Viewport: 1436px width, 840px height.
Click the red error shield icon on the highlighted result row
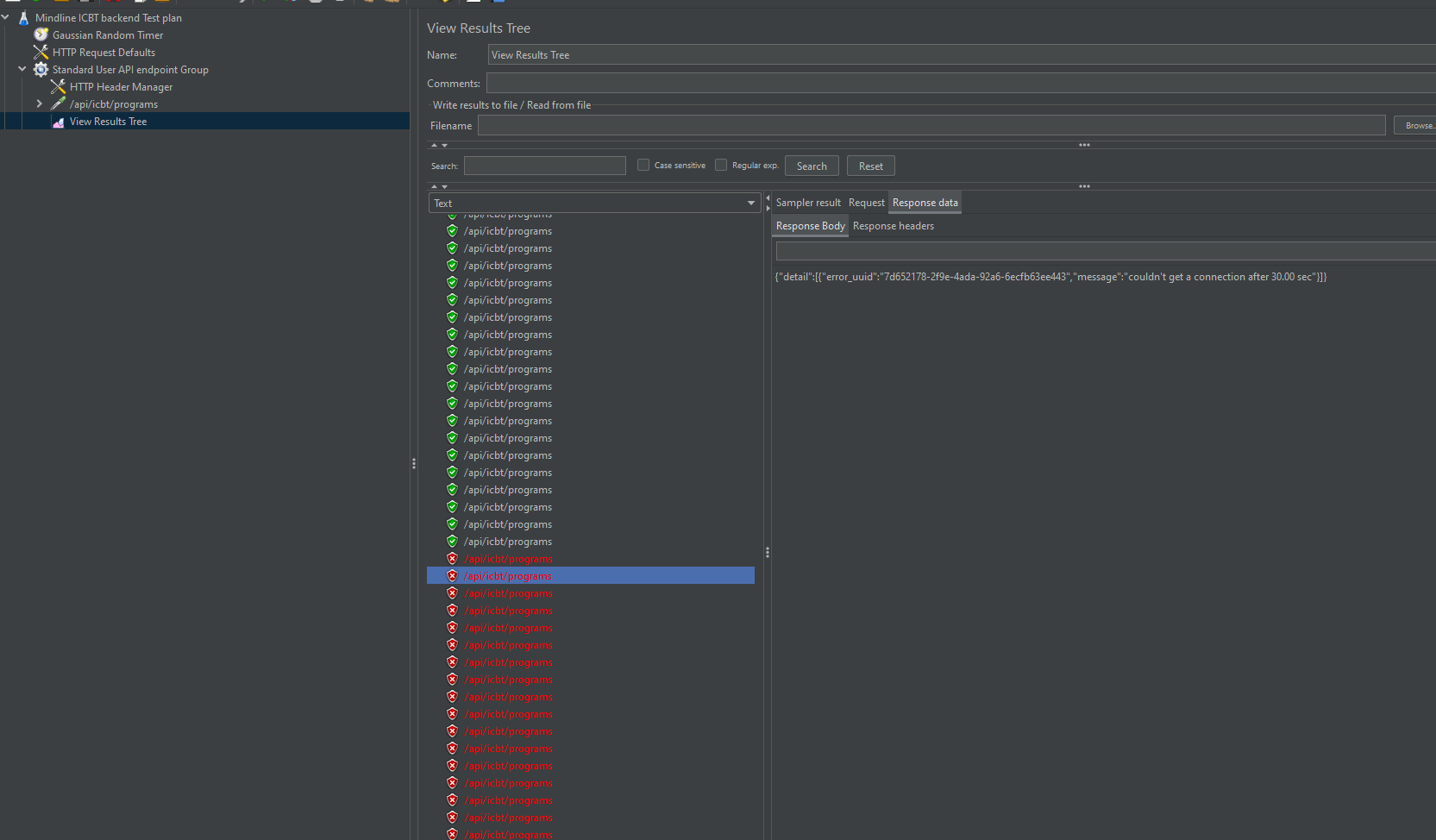click(452, 575)
